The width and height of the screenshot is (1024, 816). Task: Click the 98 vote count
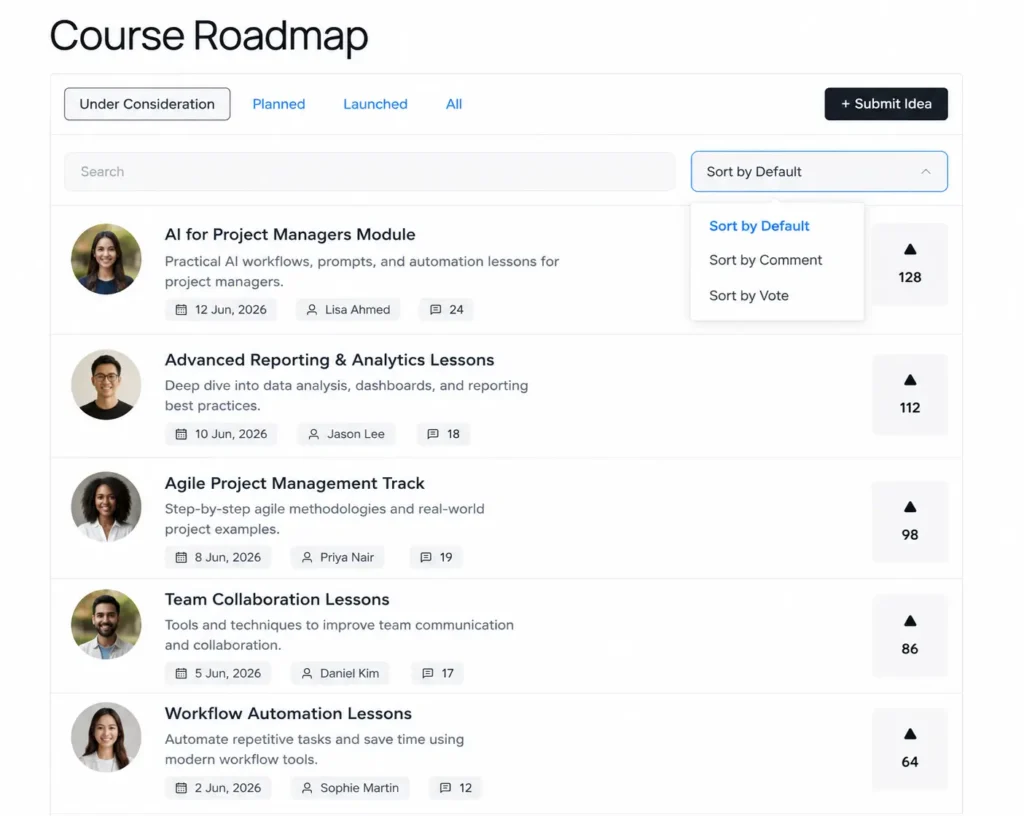pyautogui.click(x=910, y=535)
